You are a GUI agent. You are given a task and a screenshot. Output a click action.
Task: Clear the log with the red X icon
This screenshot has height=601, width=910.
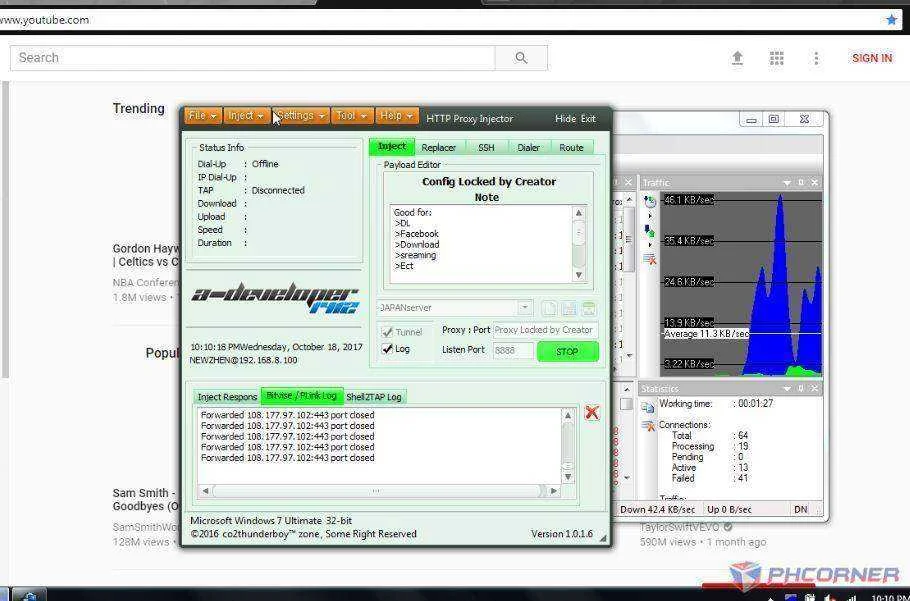591,412
